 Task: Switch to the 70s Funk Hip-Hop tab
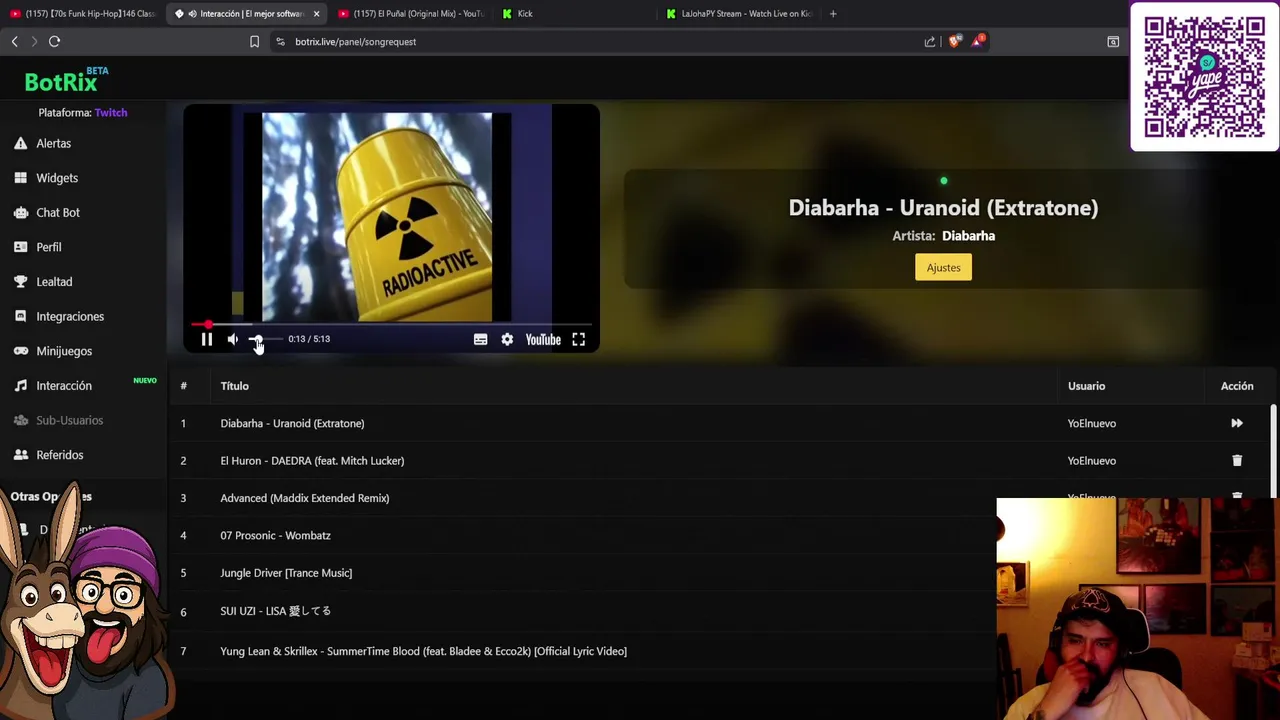[x=83, y=14]
